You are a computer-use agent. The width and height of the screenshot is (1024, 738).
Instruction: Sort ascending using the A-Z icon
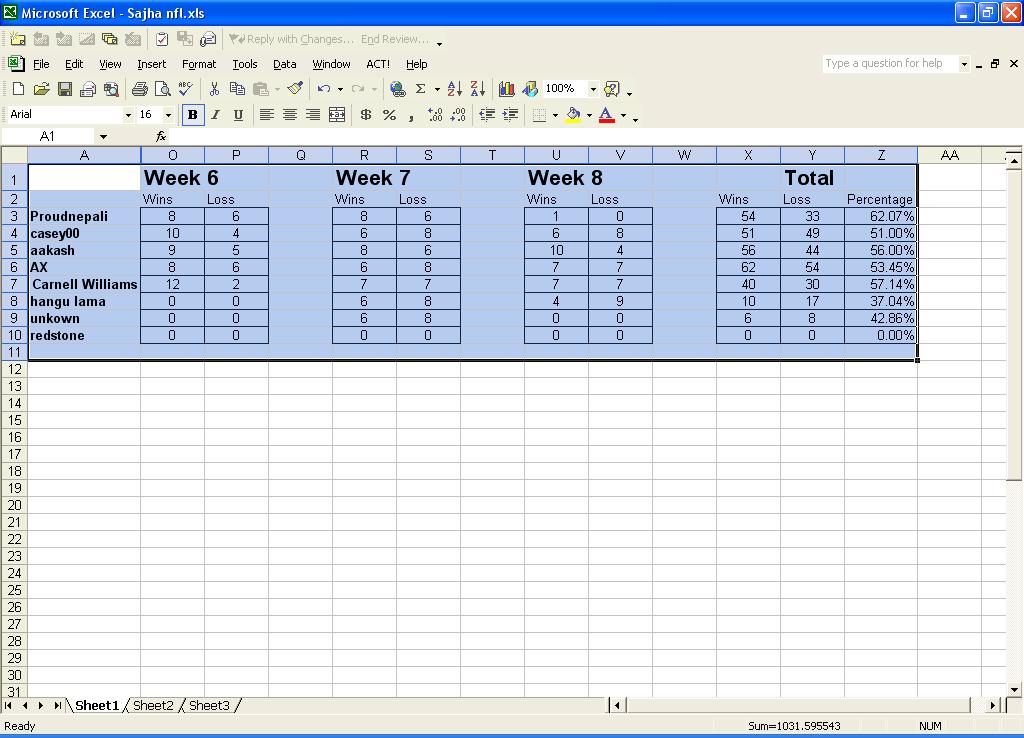coord(454,89)
